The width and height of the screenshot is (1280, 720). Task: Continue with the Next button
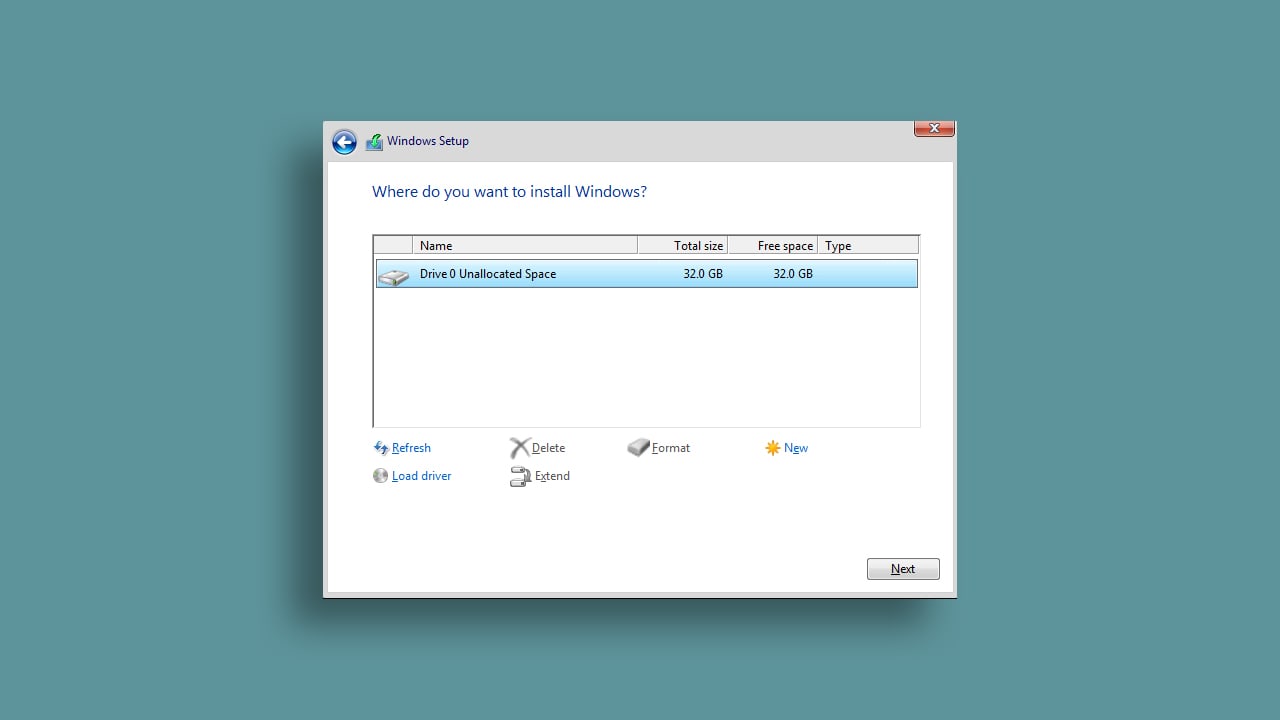903,569
